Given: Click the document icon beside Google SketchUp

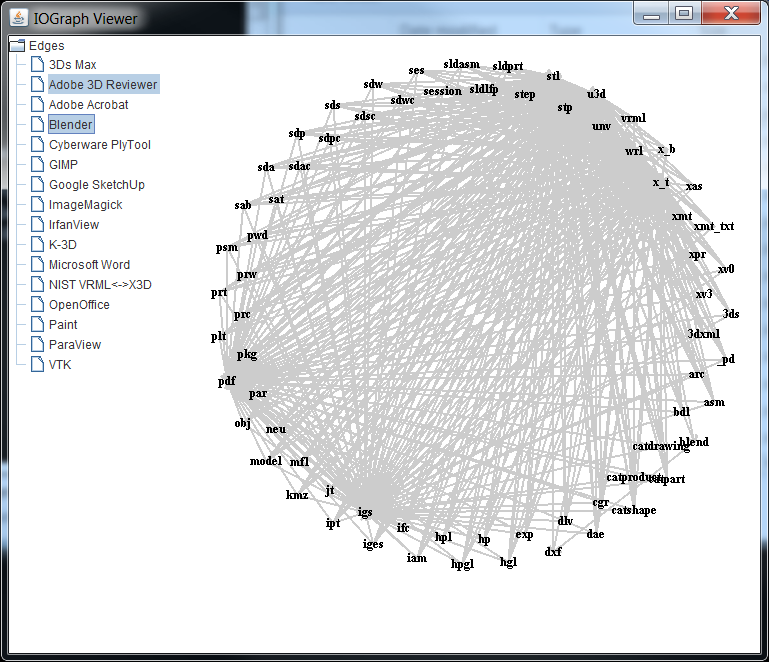Looking at the screenshot, I should click(x=37, y=184).
